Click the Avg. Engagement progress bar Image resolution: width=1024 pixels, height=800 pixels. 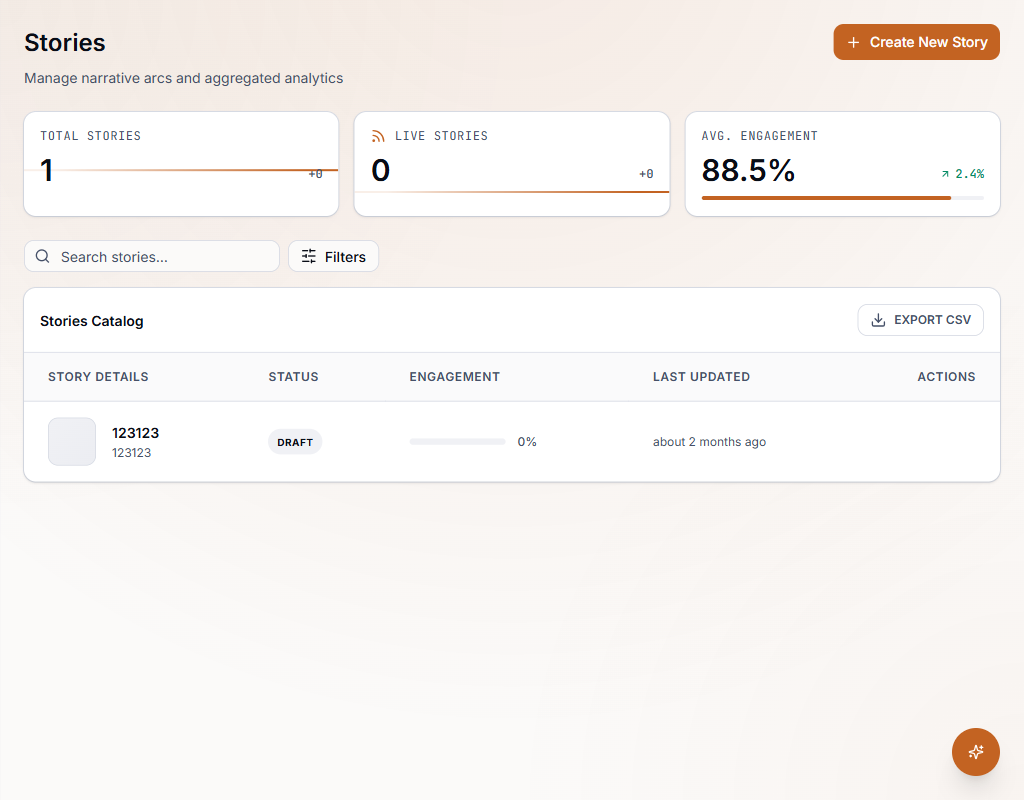click(x=842, y=198)
